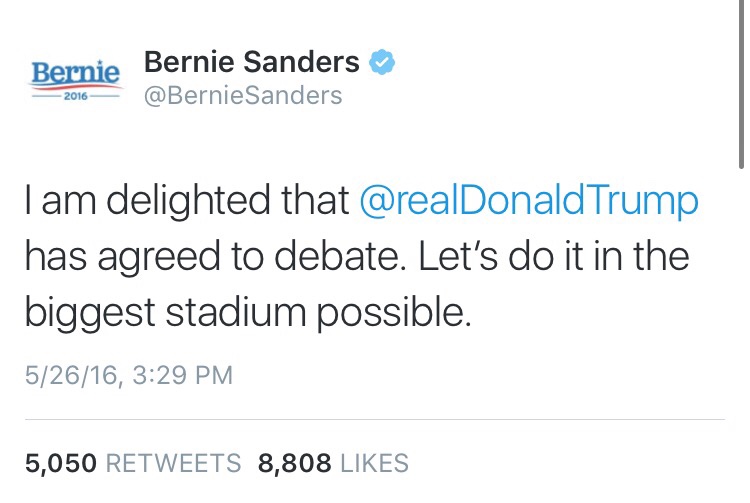Click the @BernieSanders handle
Screen dimensions: 750x503
click(243, 96)
